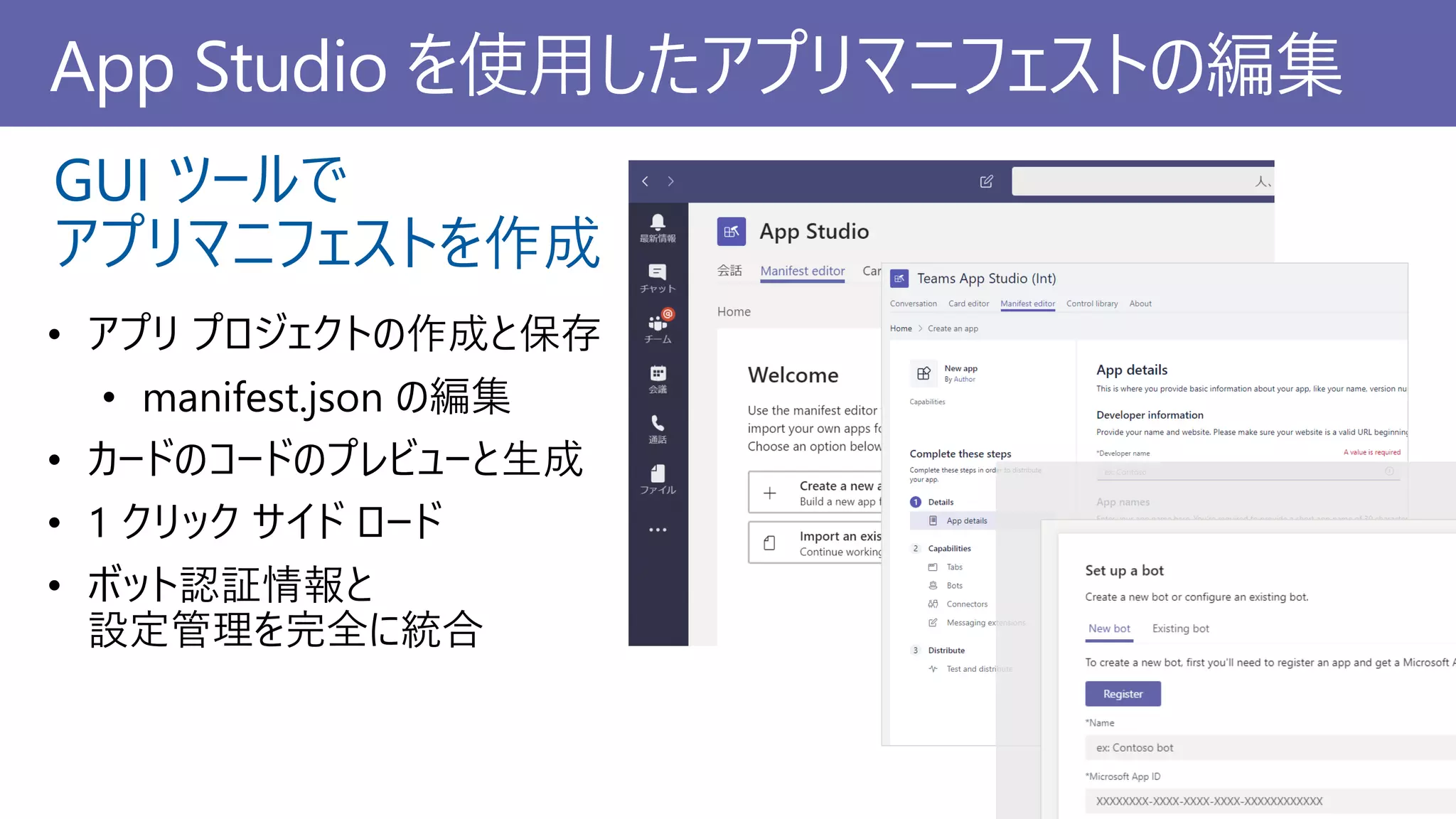The height and width of the screenshot is (819, 1456).
Task: Click the App details heading
Action: [1132, 370]
